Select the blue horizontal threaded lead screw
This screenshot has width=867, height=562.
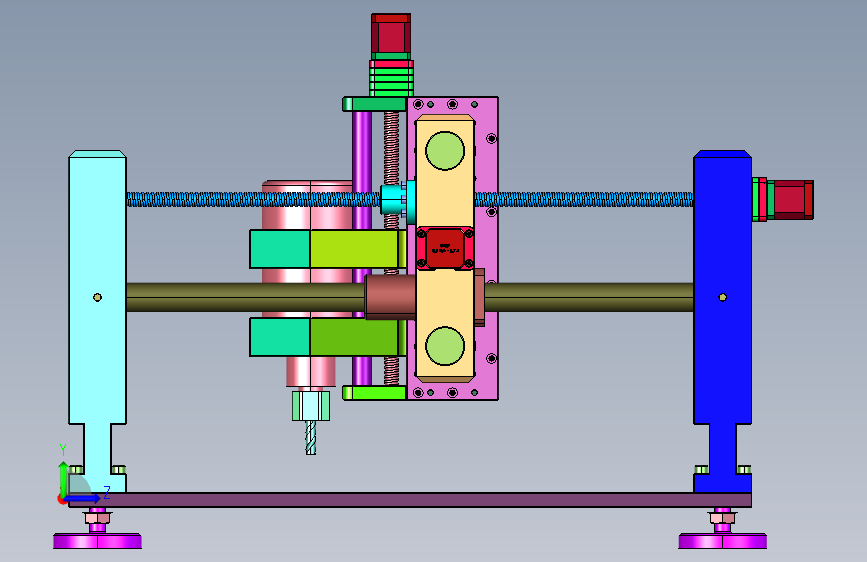pyautogui.click(x=253, y=199)
